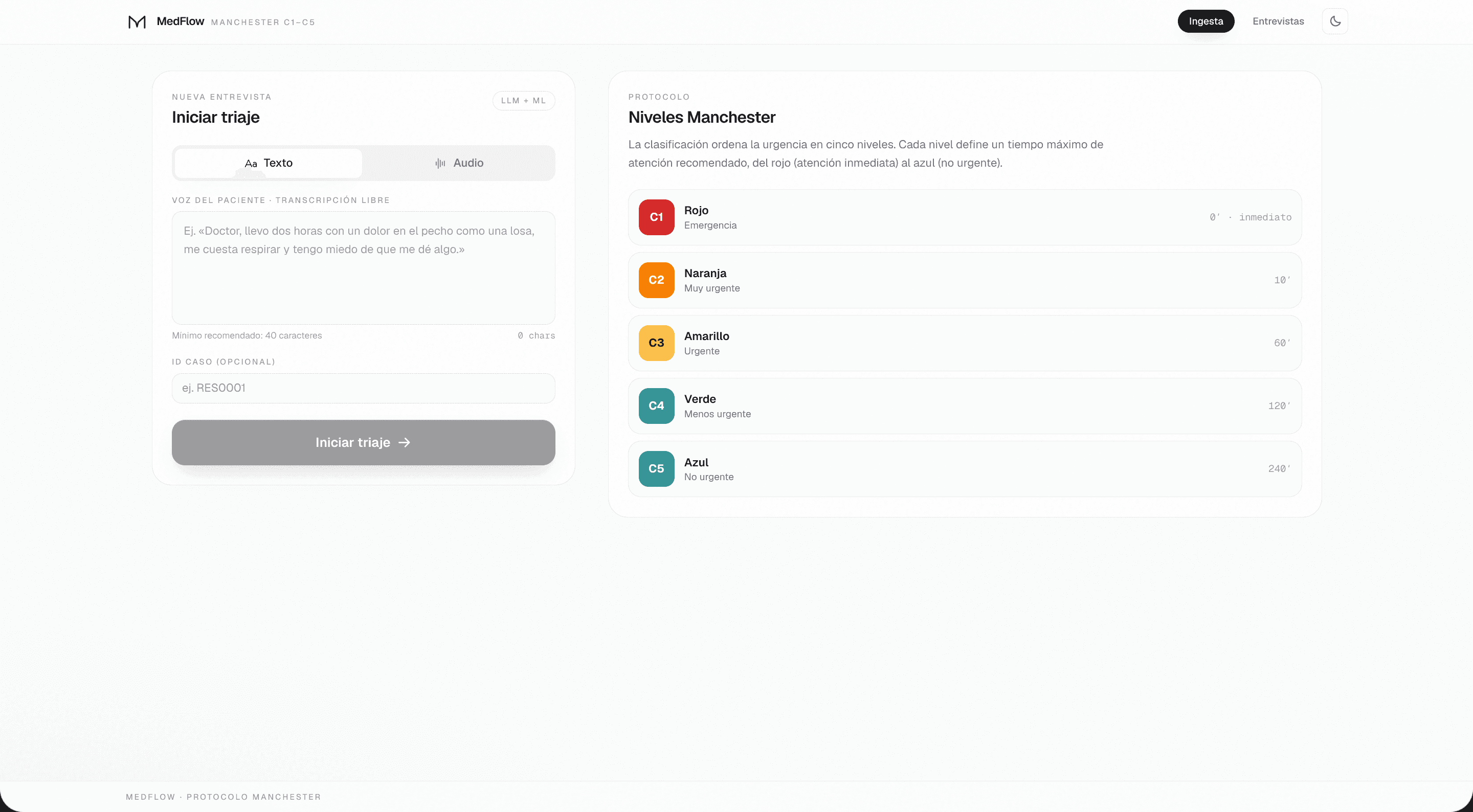
Task: Click the 60′ time value
Action: click(x=1282, y=343)
